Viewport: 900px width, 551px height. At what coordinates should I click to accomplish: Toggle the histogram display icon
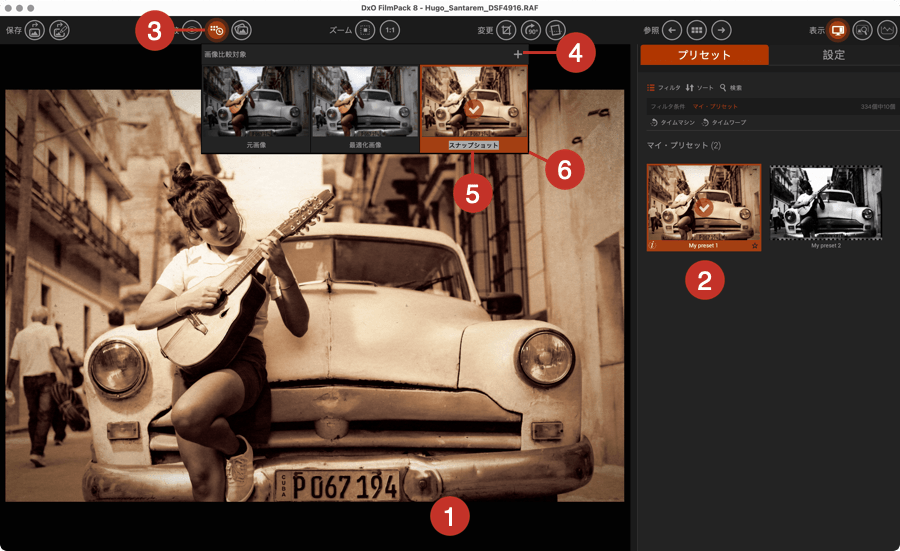pos(887,31)
